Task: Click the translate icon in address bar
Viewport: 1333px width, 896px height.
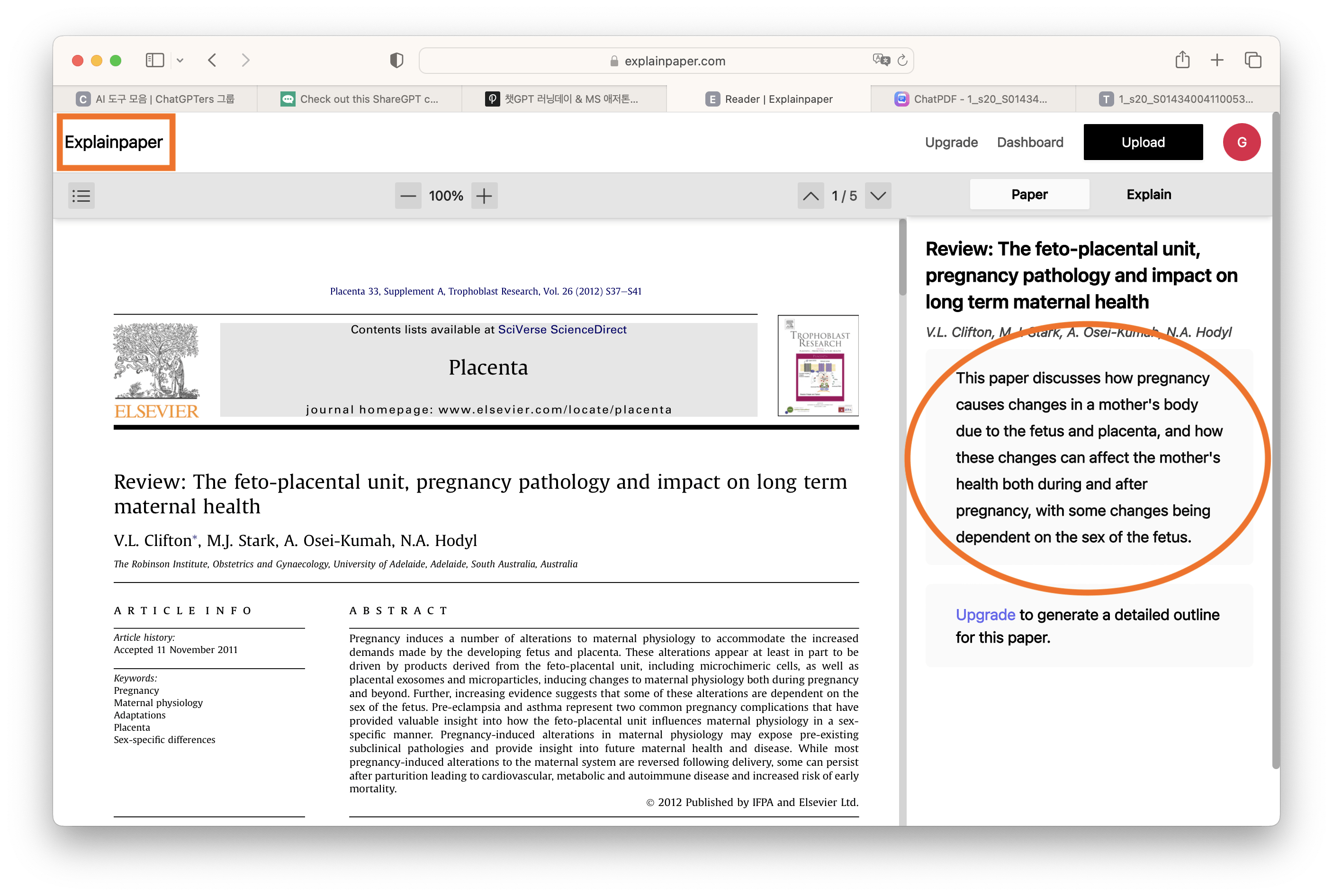Action: [881, 60]
